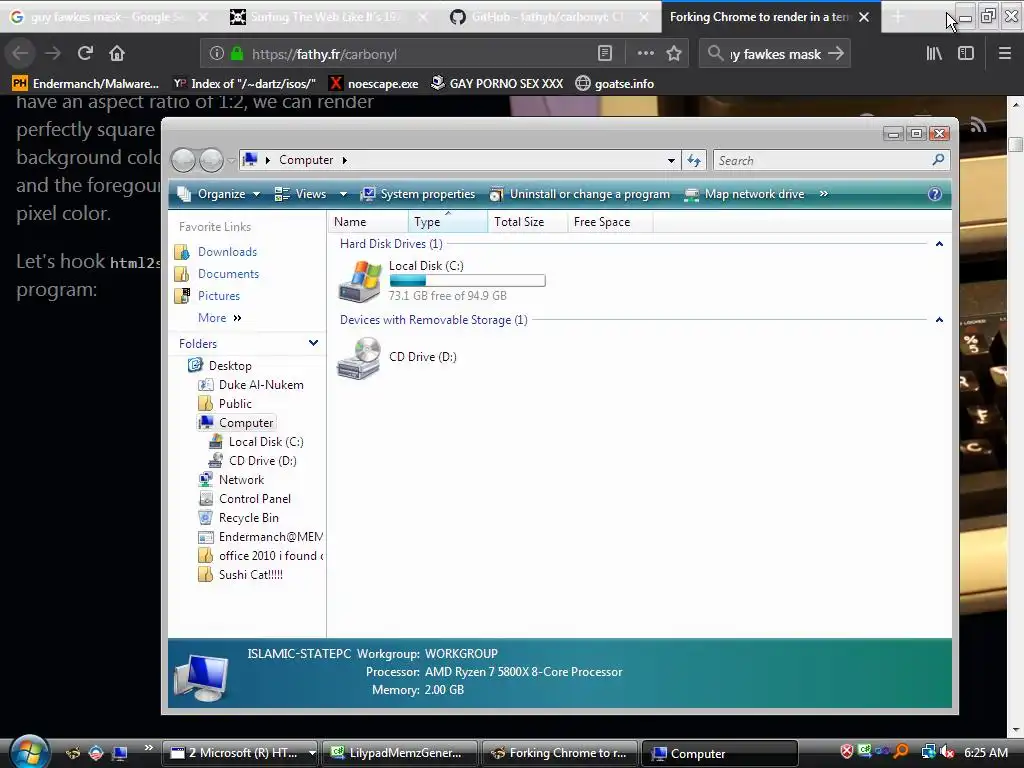
Task: Sort by Total Size column header
Action: pyautogui.click(x=527, y=222)
